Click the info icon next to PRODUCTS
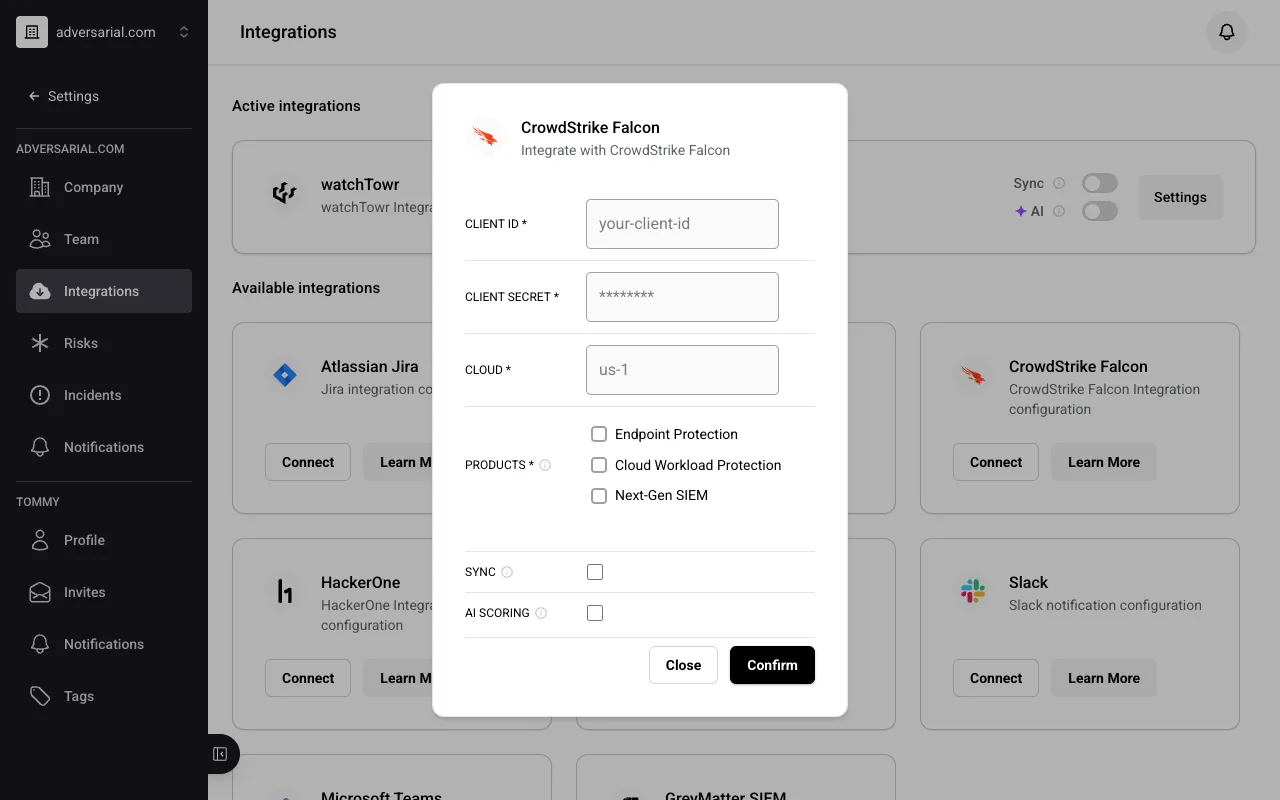The image size is (1280, 800). click(545, 465)
